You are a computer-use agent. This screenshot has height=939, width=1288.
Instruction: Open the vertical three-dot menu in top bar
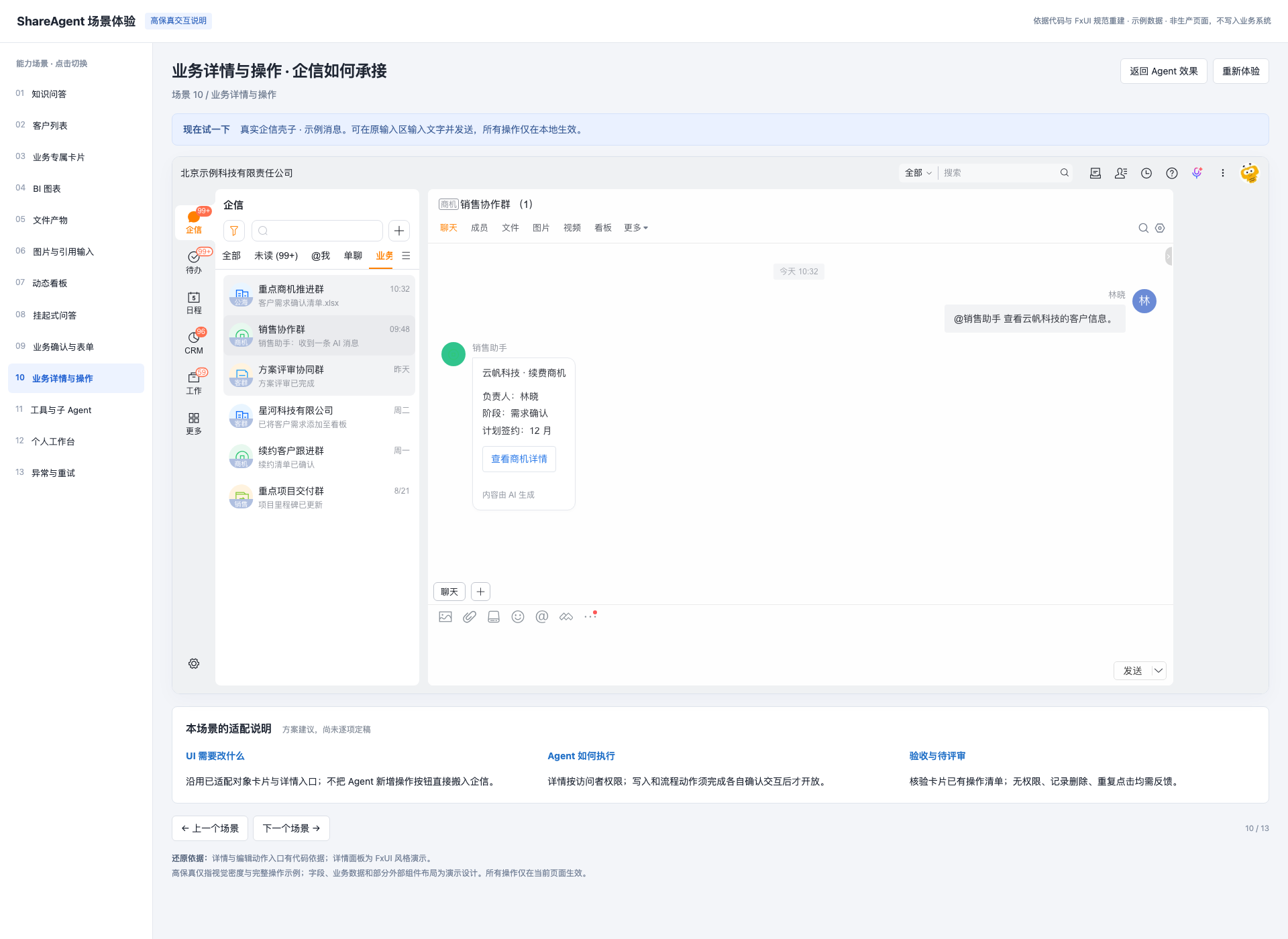(x=1223, y=173)
